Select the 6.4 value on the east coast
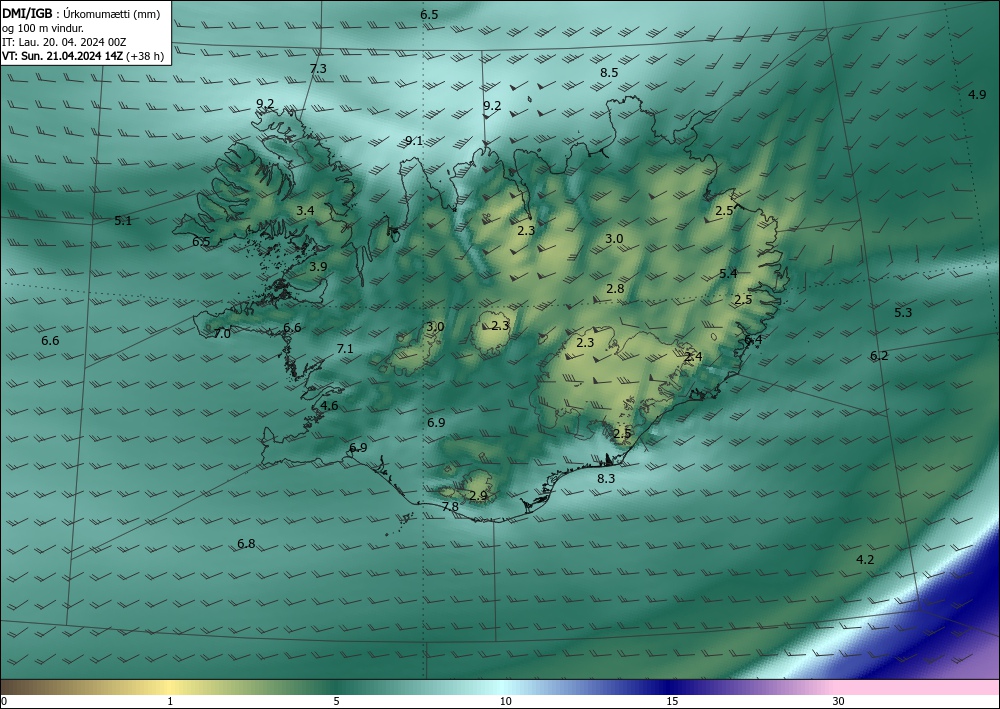This screenshot has height=709, width=1000. [x=753, y=340]
